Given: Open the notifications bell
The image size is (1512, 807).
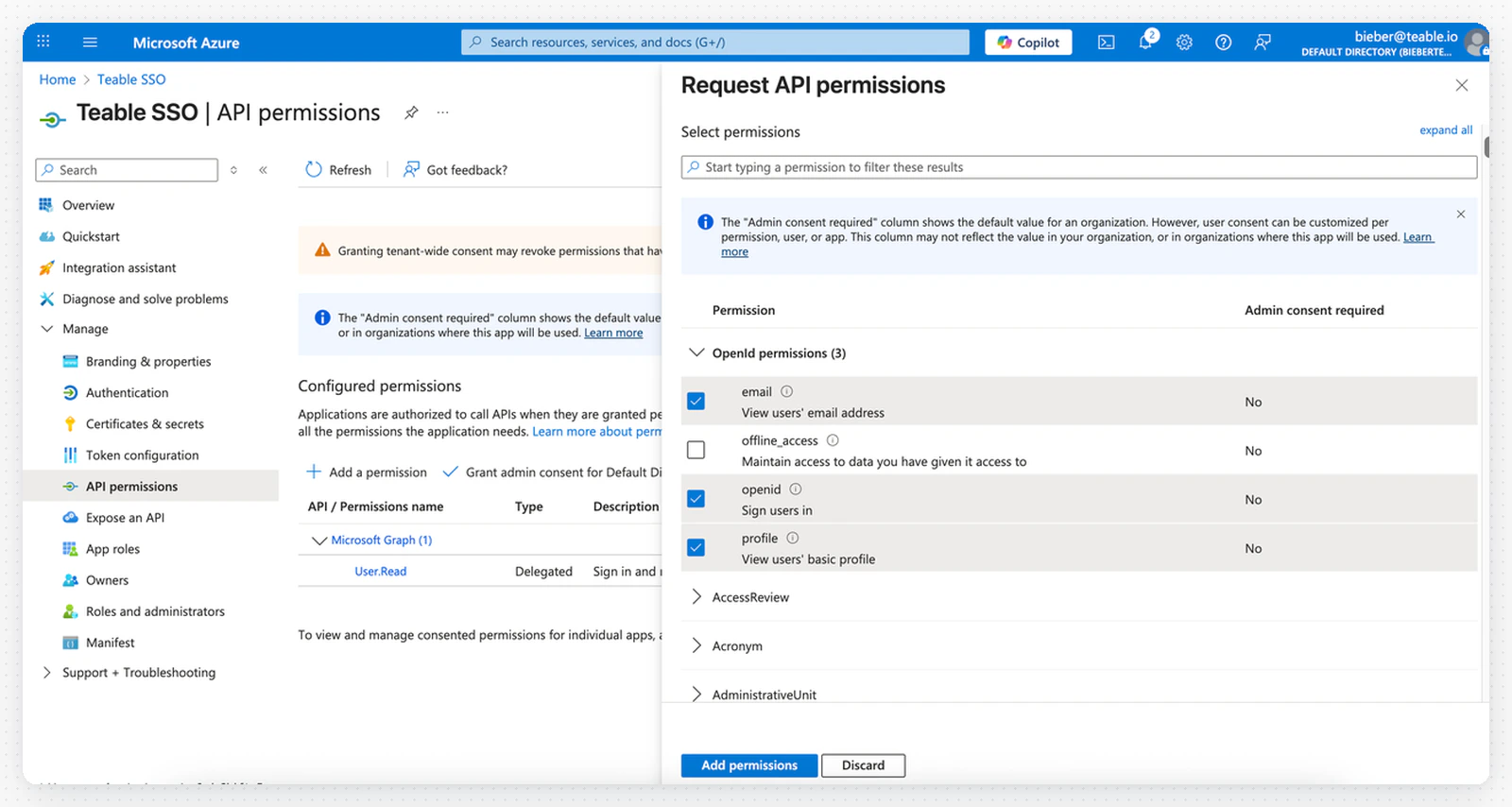Looking at the screenshot, I should point(1145,42).
